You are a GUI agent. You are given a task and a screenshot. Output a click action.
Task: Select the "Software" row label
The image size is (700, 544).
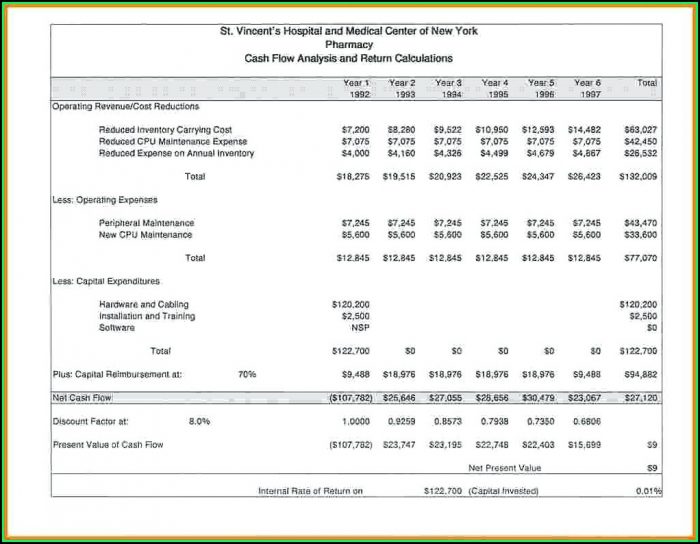(x=117, y=328)
